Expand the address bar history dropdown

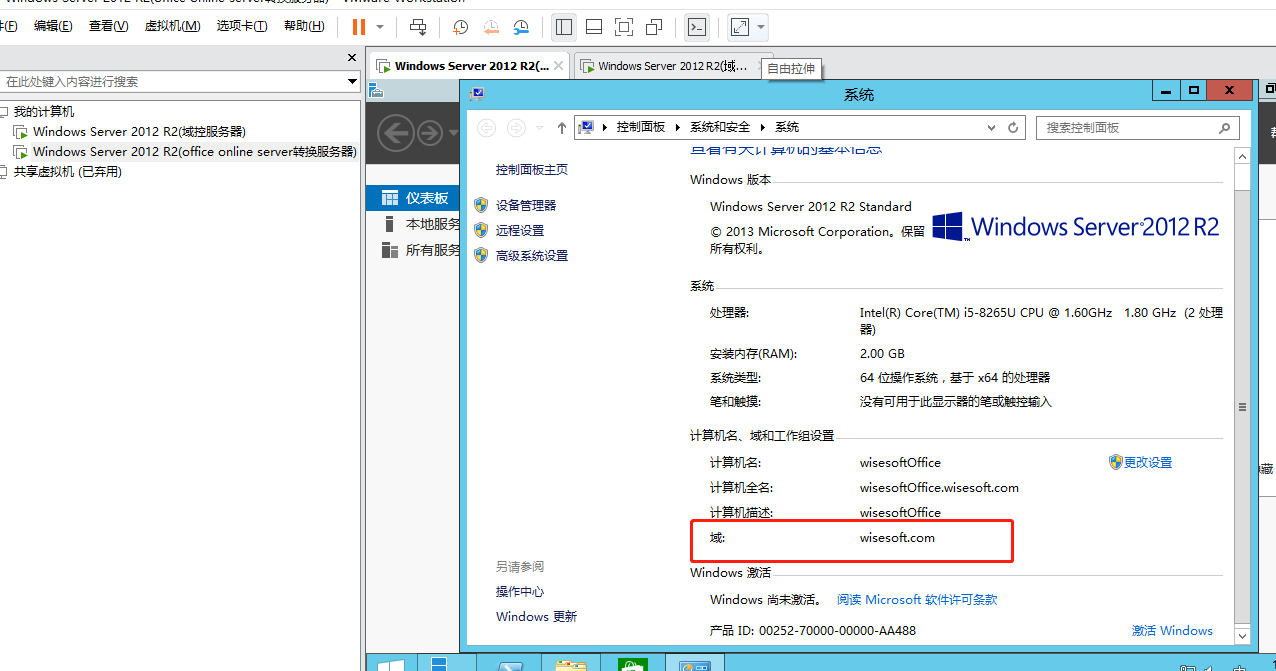point(992,128)
